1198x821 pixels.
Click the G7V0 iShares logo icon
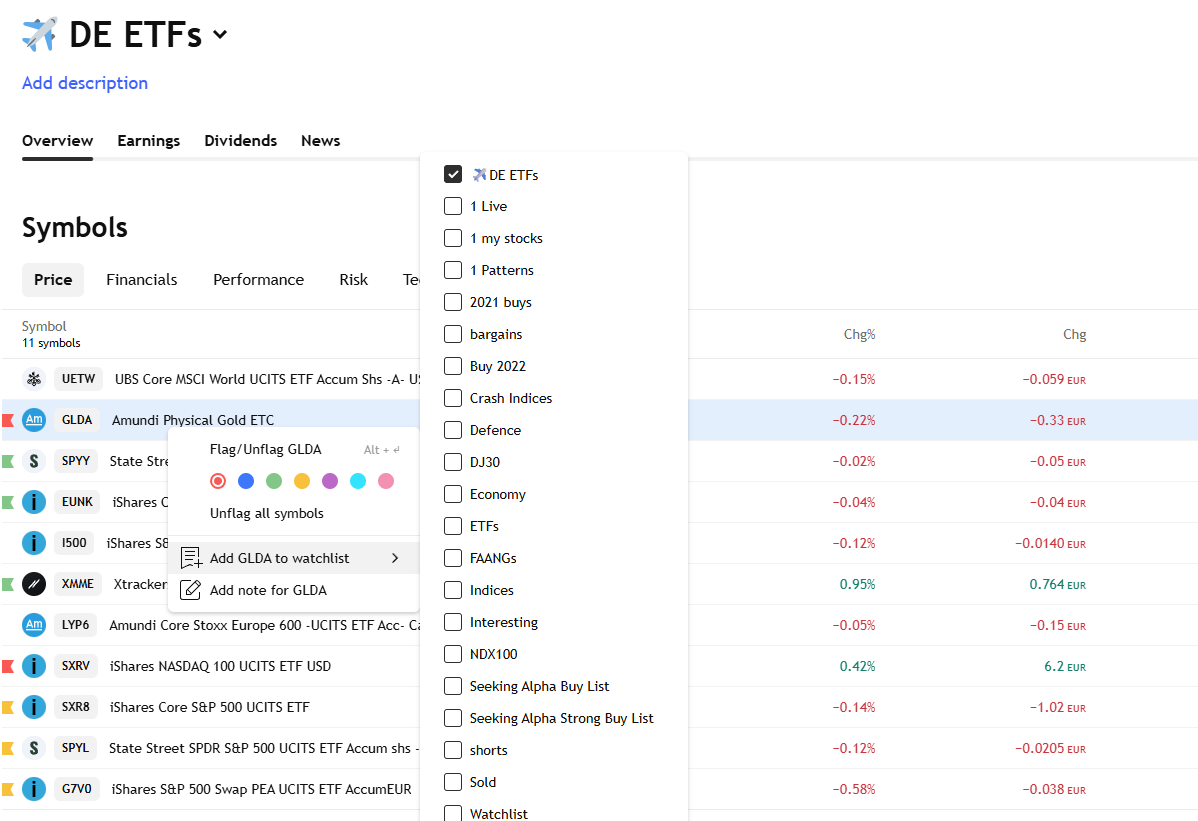34,789
